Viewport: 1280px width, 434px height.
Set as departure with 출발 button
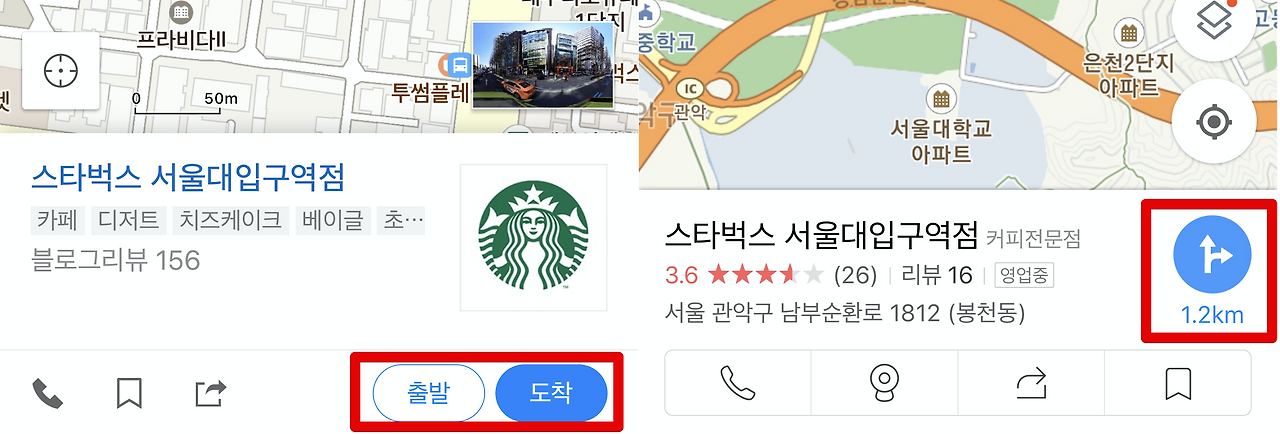(x=428, y=393)
